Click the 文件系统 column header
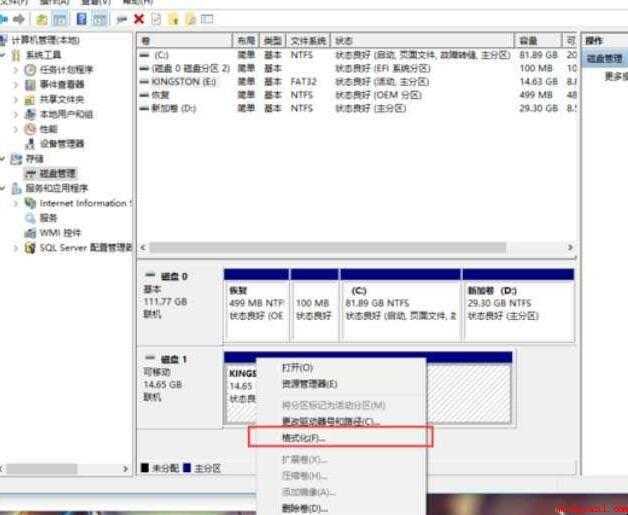The image size is (628, 515). (x=308, y=40)
